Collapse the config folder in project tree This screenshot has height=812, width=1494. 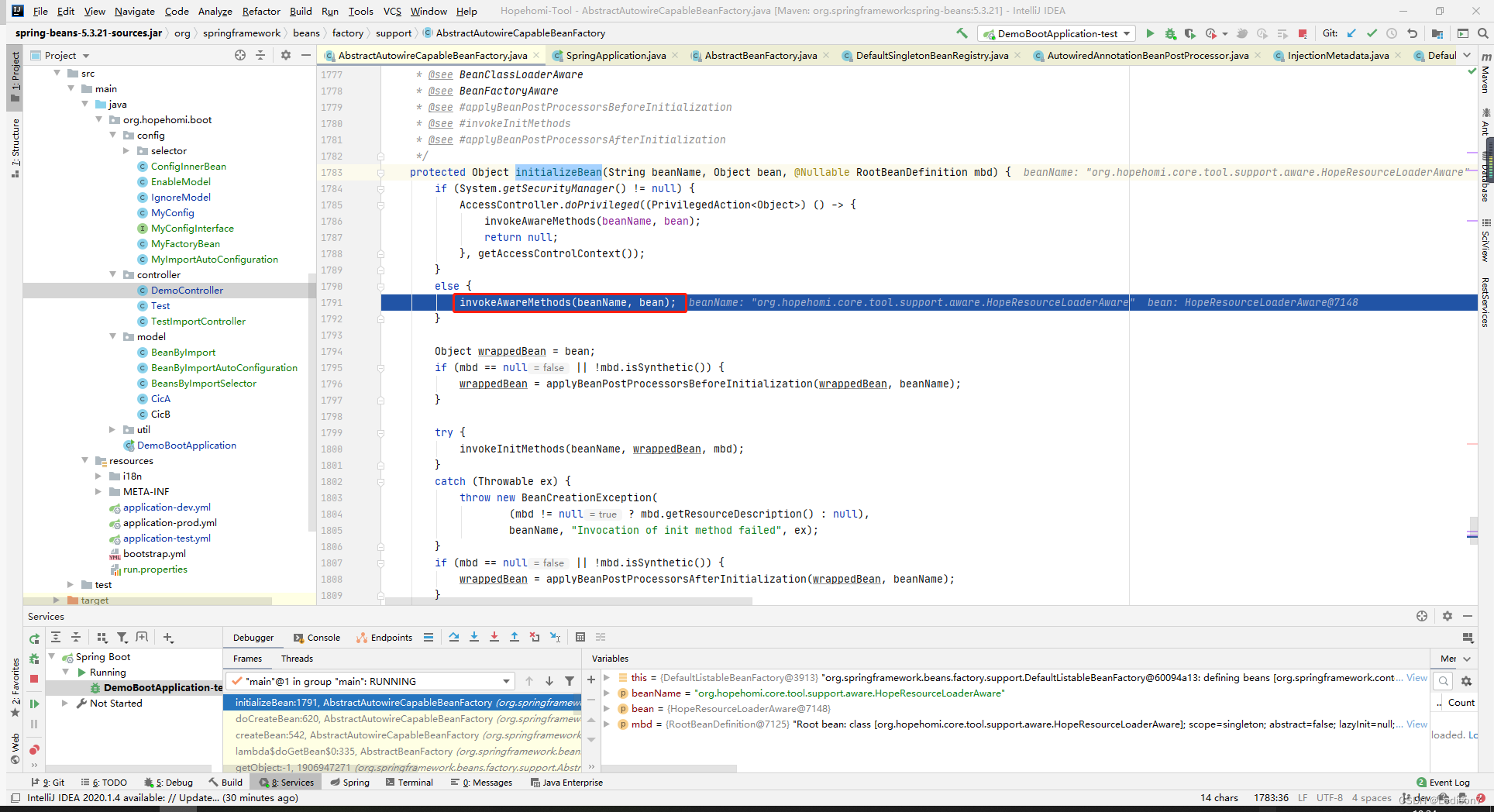click(113, 135)
